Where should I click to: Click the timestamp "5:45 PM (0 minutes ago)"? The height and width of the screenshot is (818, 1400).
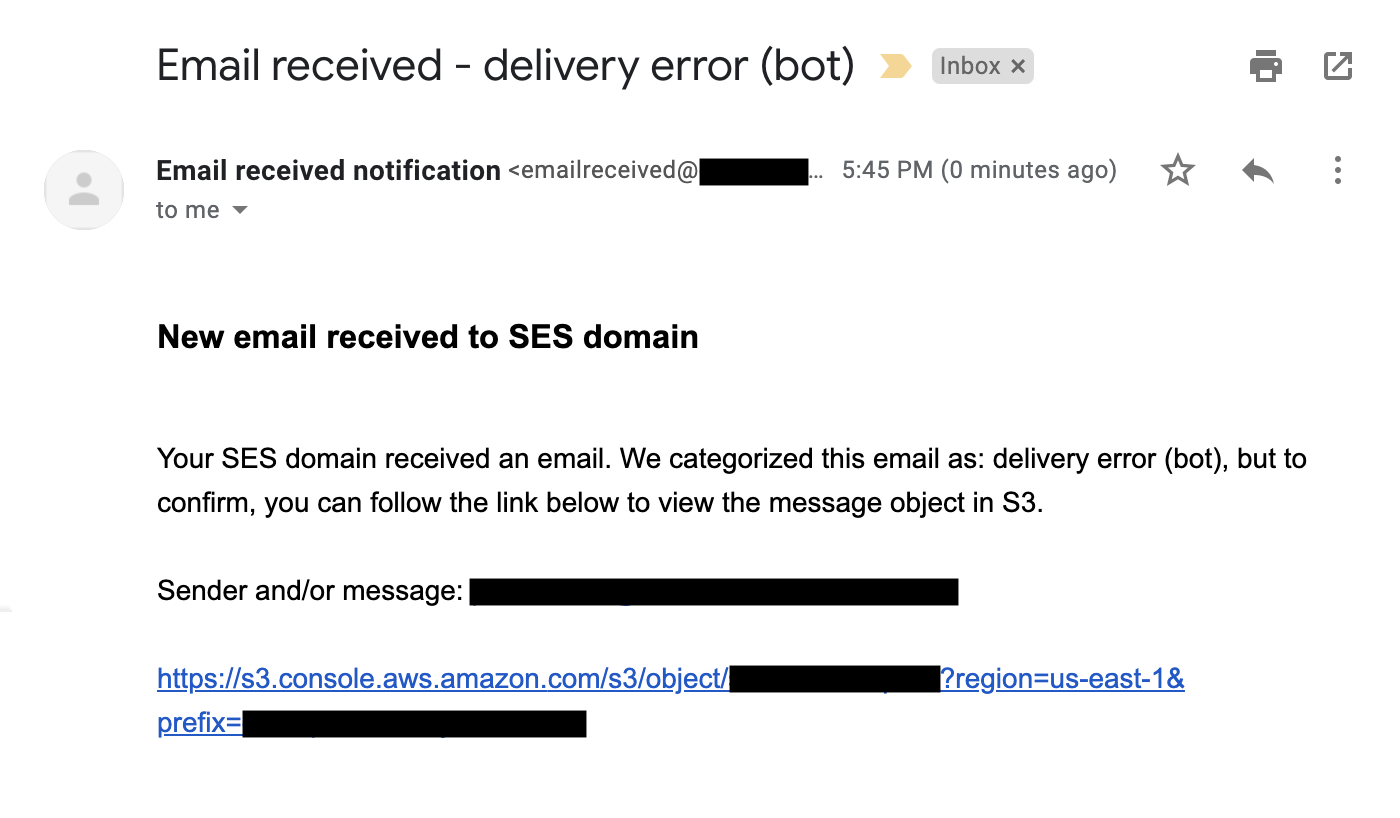980,170
